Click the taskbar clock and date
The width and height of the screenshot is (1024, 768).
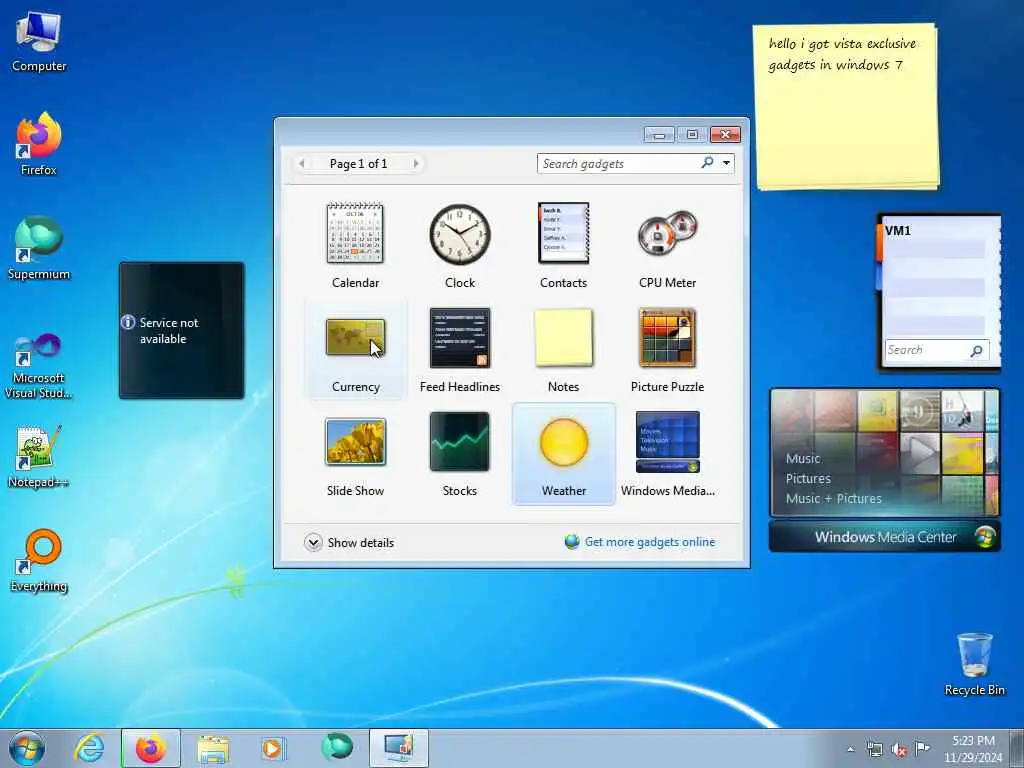pos(972,749)
